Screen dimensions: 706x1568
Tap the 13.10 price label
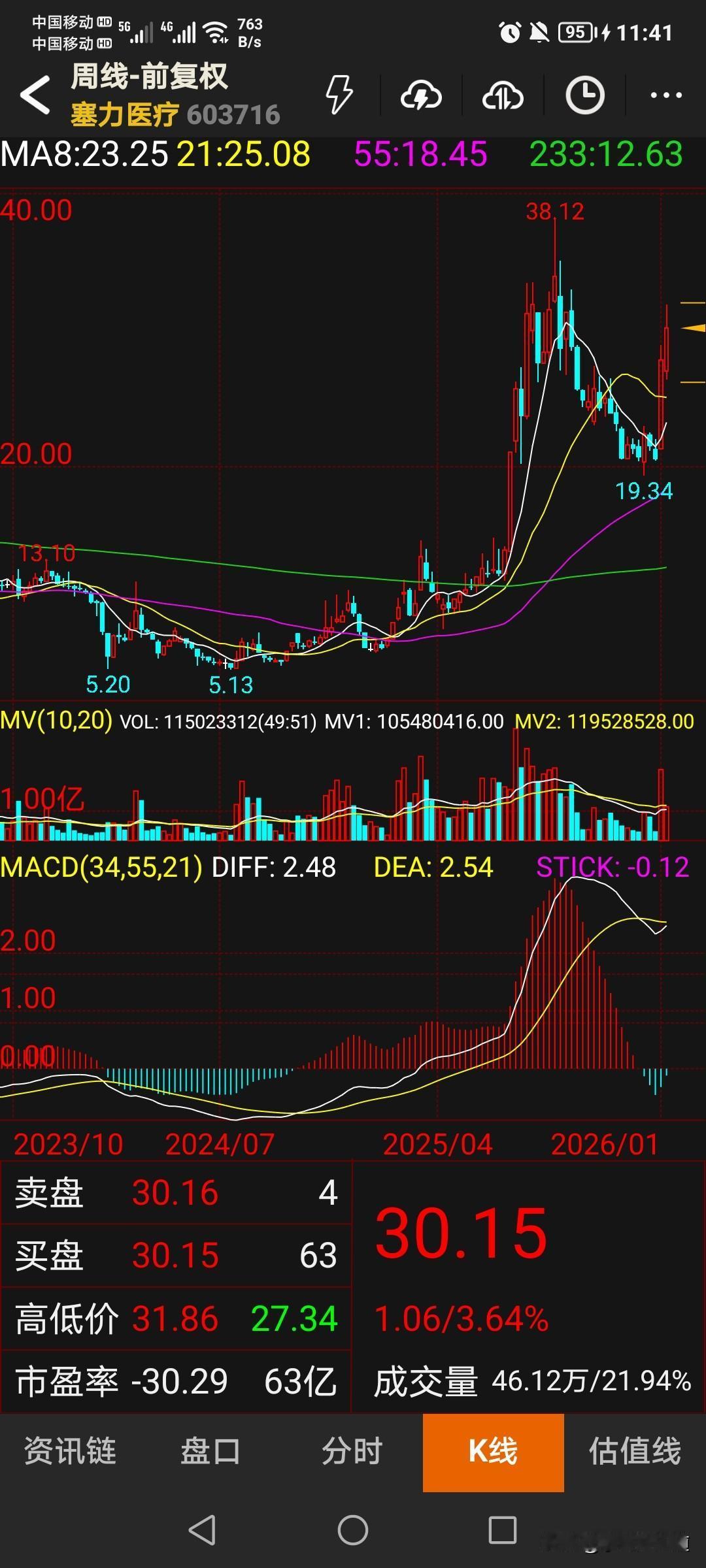46,553
